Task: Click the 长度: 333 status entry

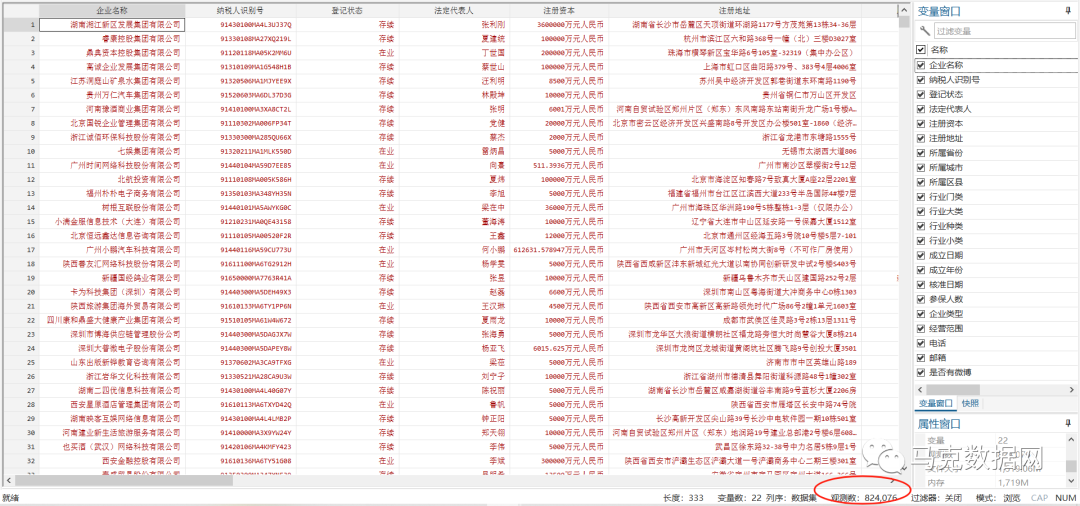Action: coord(683,498)
